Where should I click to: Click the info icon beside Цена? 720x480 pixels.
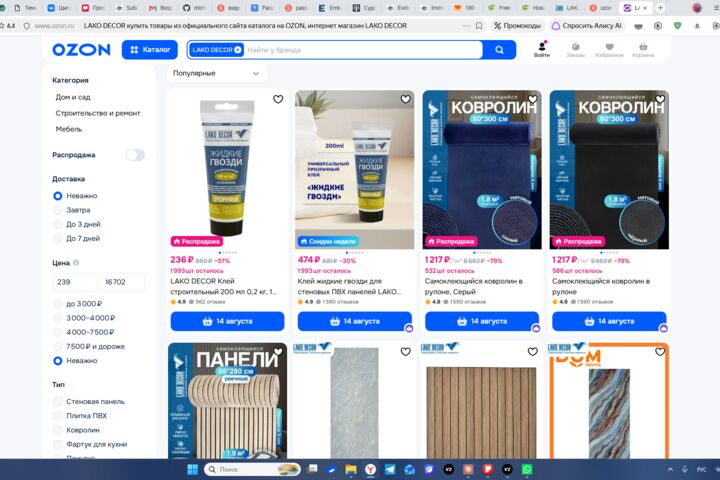(x=76, y=263)
